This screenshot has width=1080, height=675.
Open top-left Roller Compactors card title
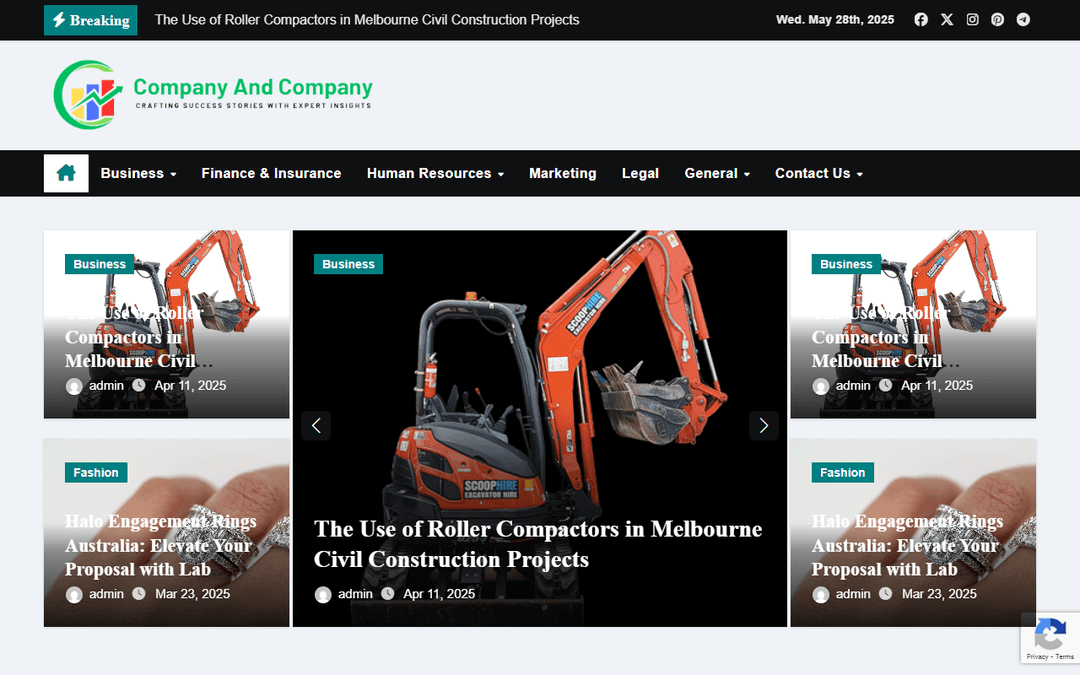(x=139, y=338)
